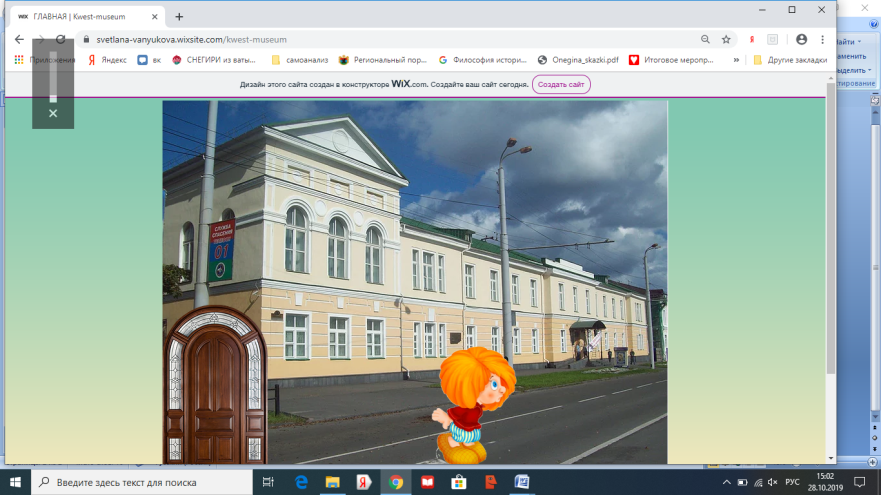This screenshot has height=495, width=881.
Task: View site info via lock icon
Action: [x=86, y=39]
